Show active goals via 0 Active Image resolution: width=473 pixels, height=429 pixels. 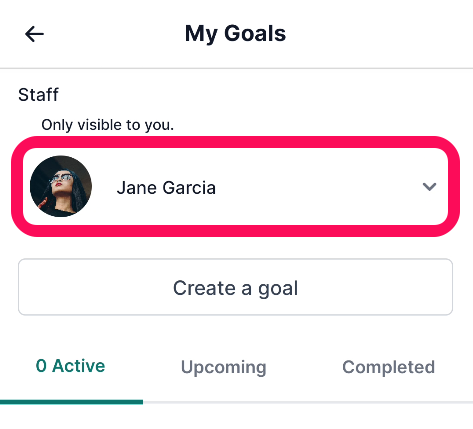pyautogui.click(x=71, y=366)
